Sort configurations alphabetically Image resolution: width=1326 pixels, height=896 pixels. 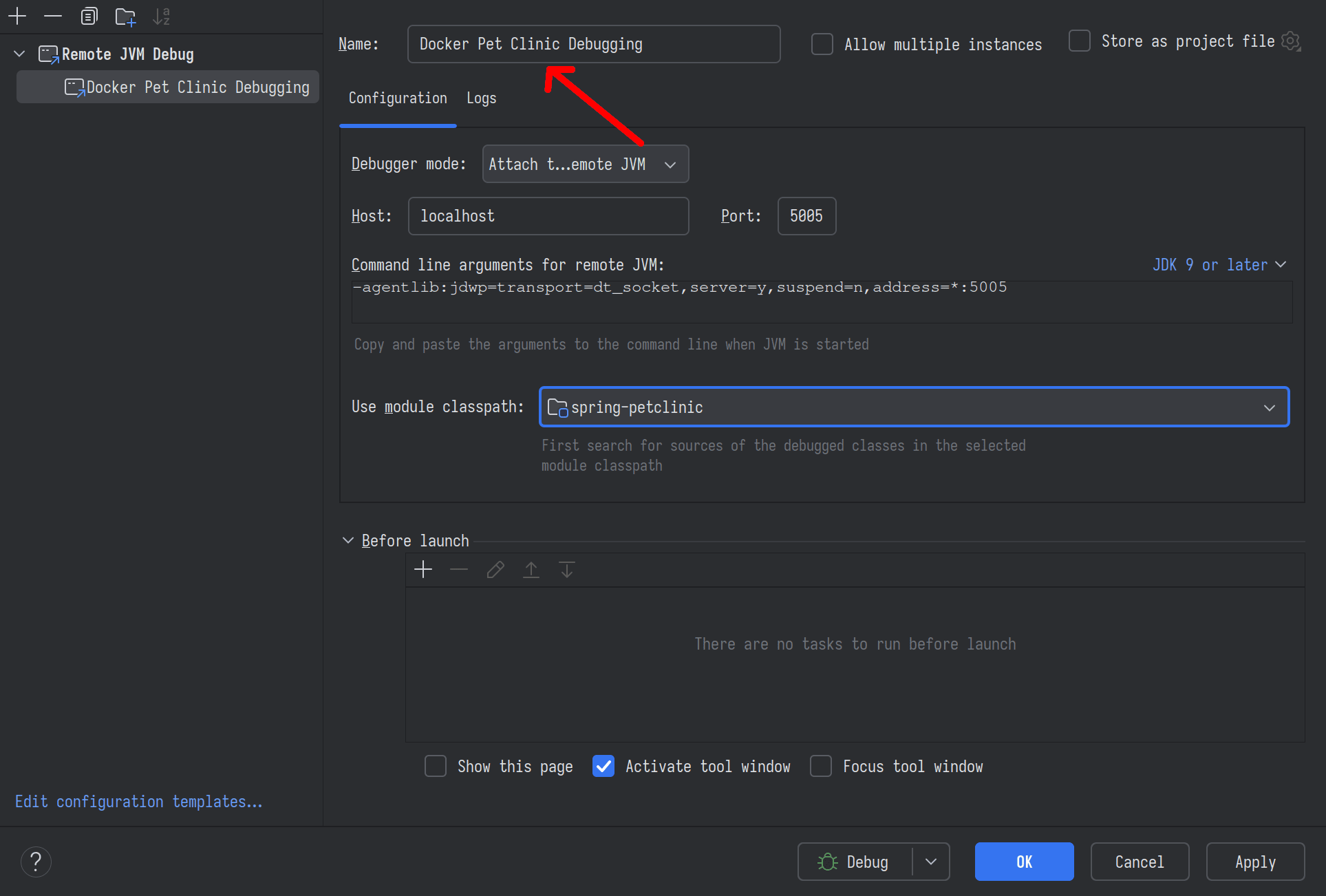tap(161, 16)
